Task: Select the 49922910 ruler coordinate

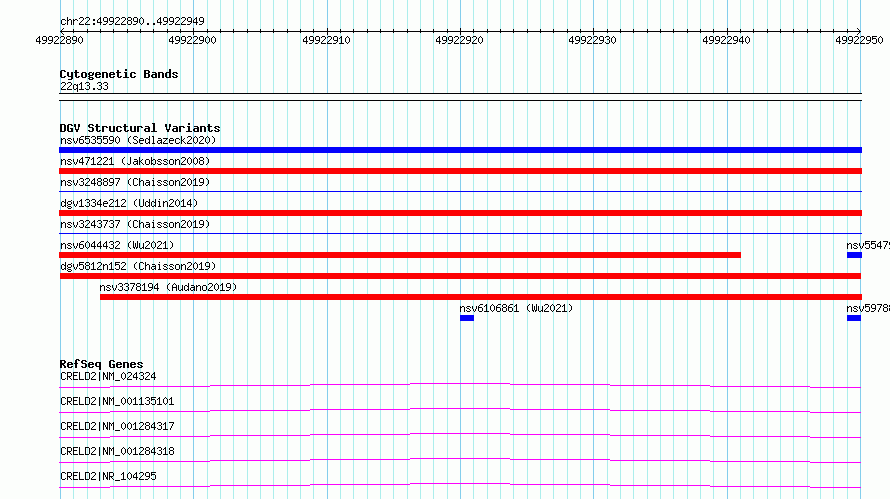Action: (x=326, y=40)
